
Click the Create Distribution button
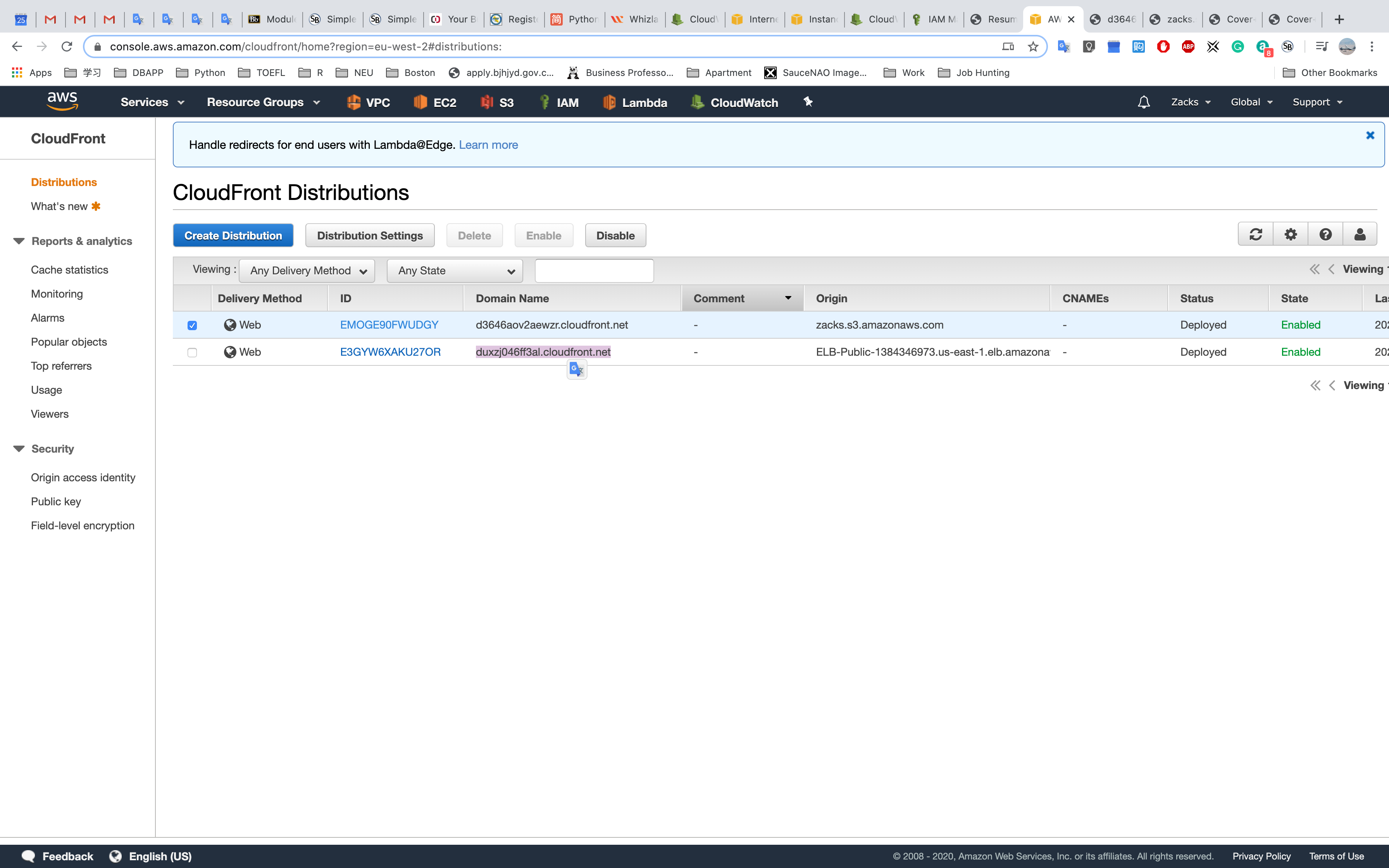[233, 235]
